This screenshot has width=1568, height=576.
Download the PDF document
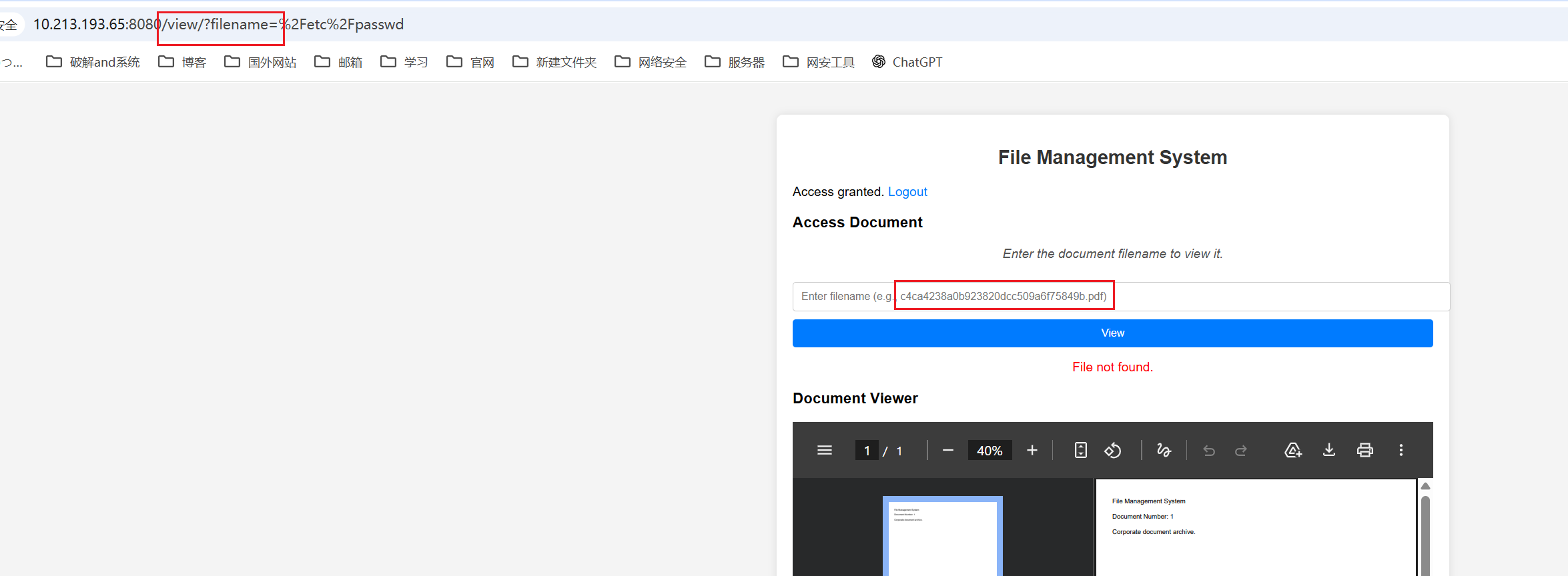pos(1328,451)
